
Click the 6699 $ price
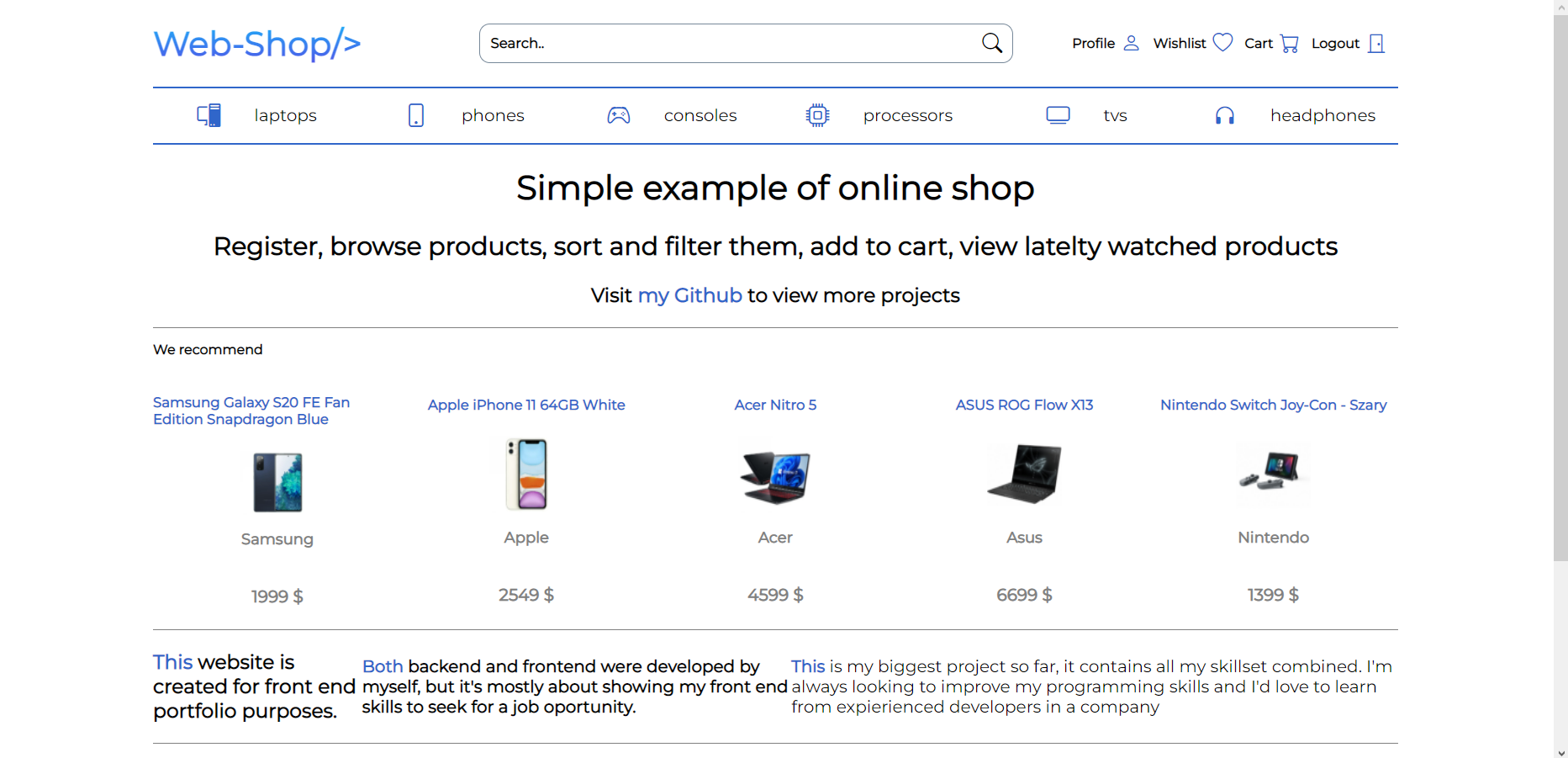(1024, 595)
